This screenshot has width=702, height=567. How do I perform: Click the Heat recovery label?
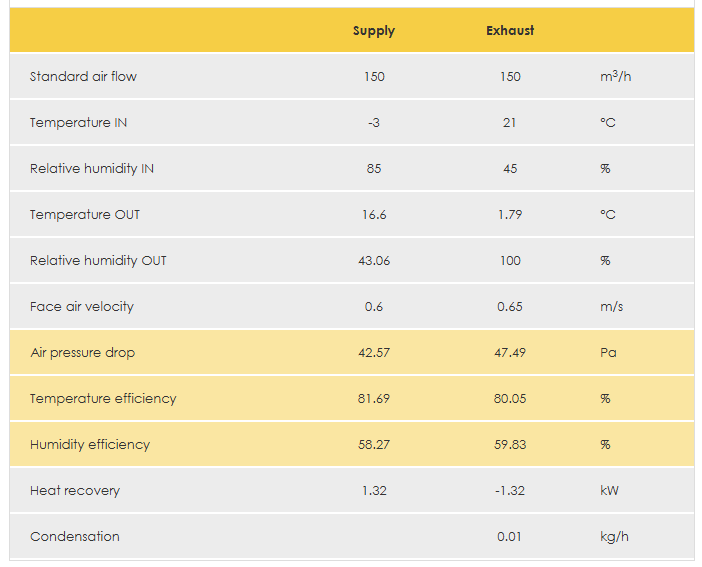[75, 491]
